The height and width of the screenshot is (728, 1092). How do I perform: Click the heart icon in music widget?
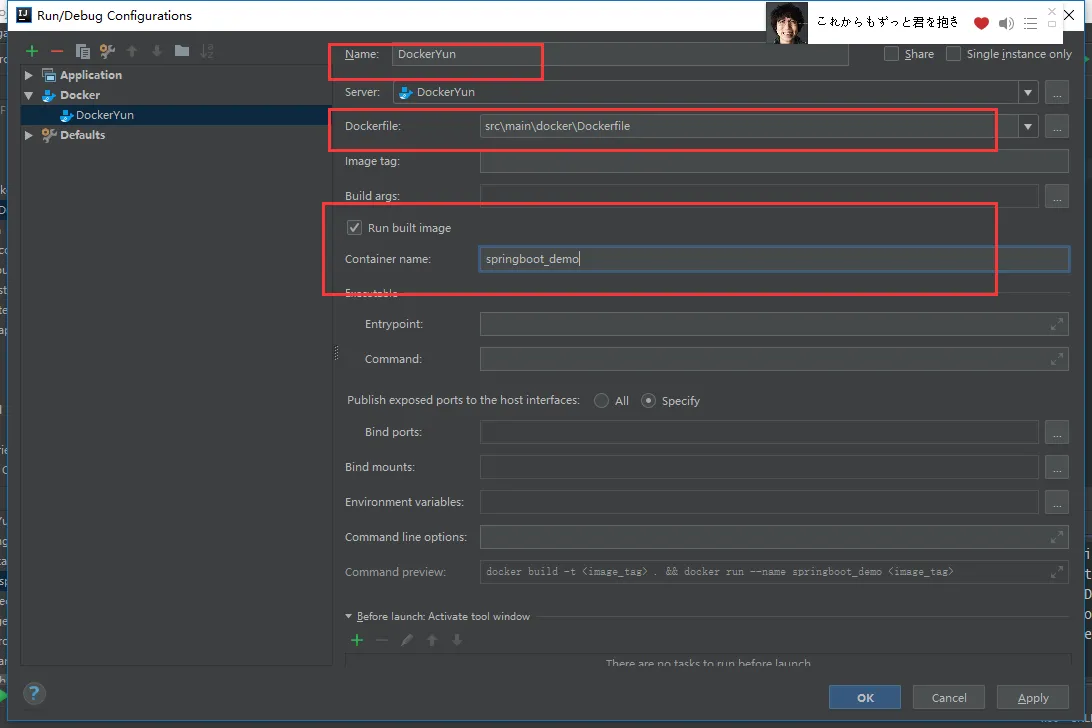point(981,24)
